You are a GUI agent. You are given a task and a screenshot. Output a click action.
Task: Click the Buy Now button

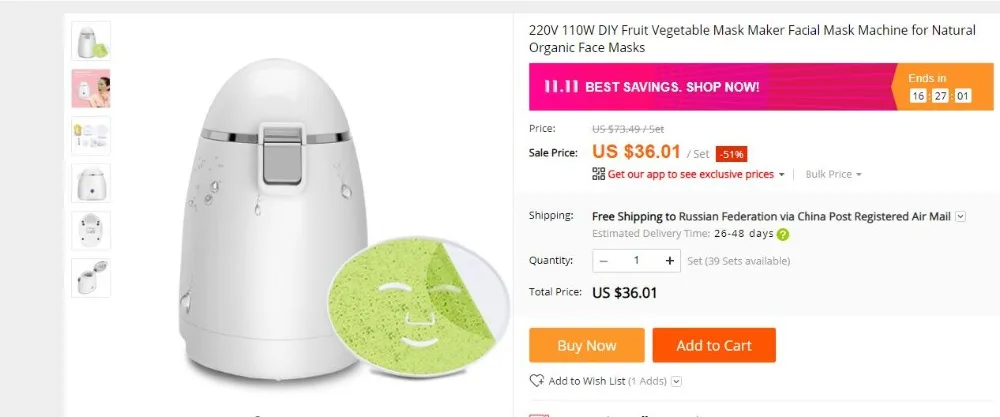[x=587, y=345]
